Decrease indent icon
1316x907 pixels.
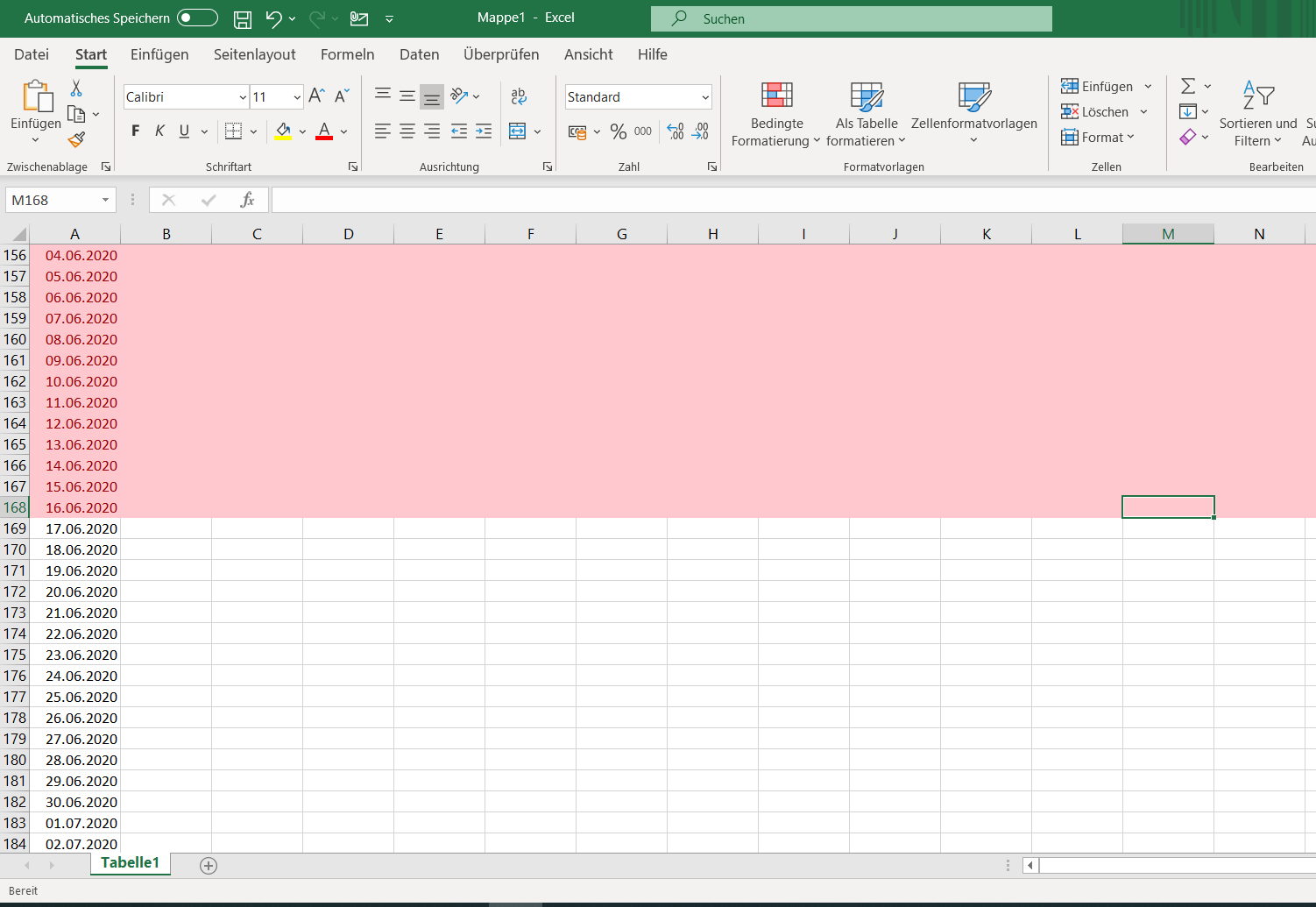(459, 131)
